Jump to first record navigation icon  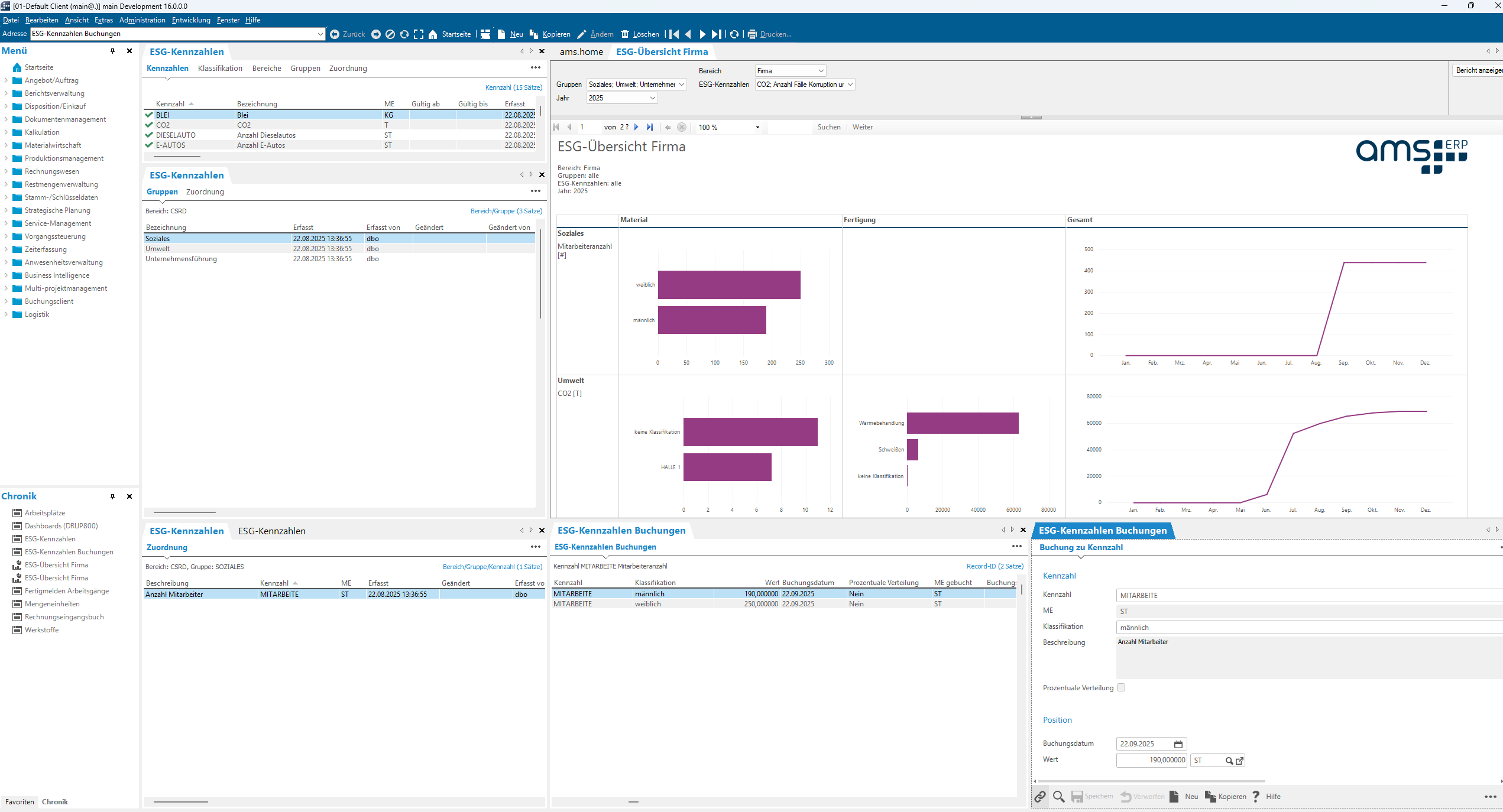tap(674, 34)
